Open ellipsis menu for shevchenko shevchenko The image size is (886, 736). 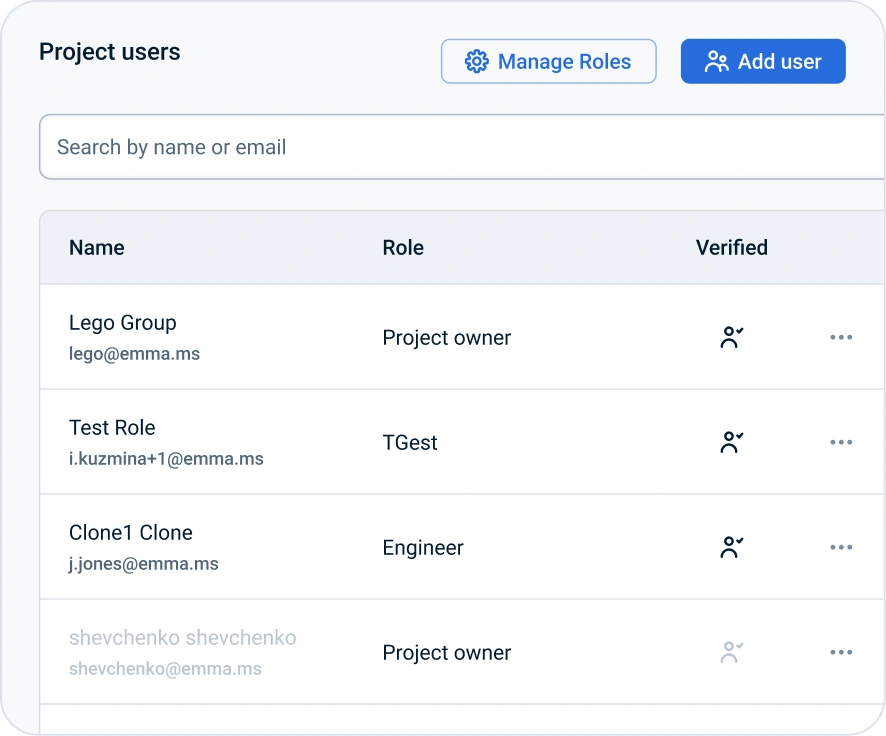coord(841,653)
